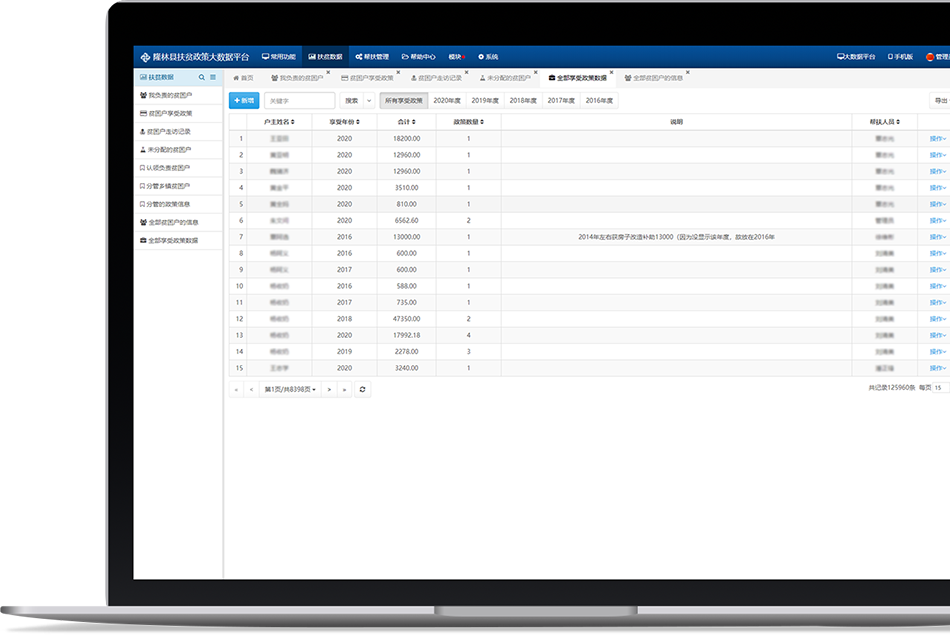Switch to the 全部贫困户的信息 tab

pyautogui.click(x=654, y=78)
